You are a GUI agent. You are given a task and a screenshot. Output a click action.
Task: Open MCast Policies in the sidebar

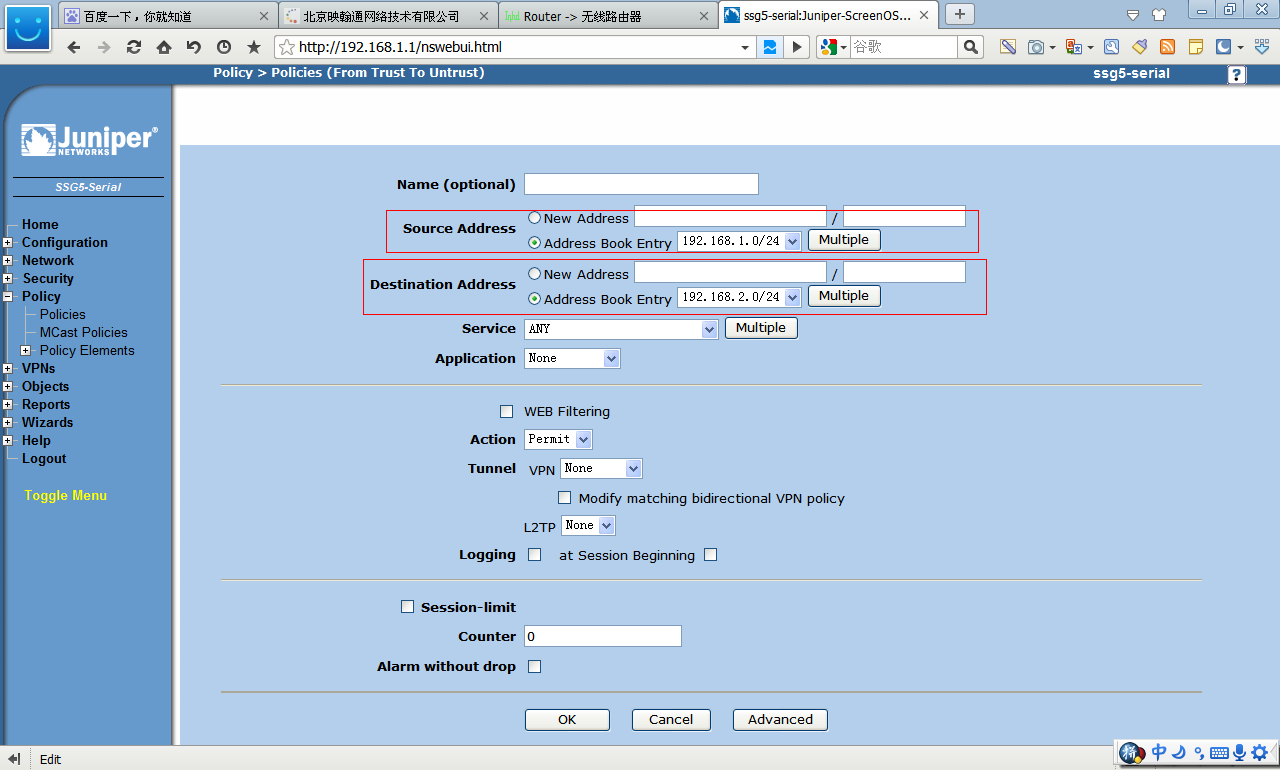pyautogui.click(x=83, y=332)
